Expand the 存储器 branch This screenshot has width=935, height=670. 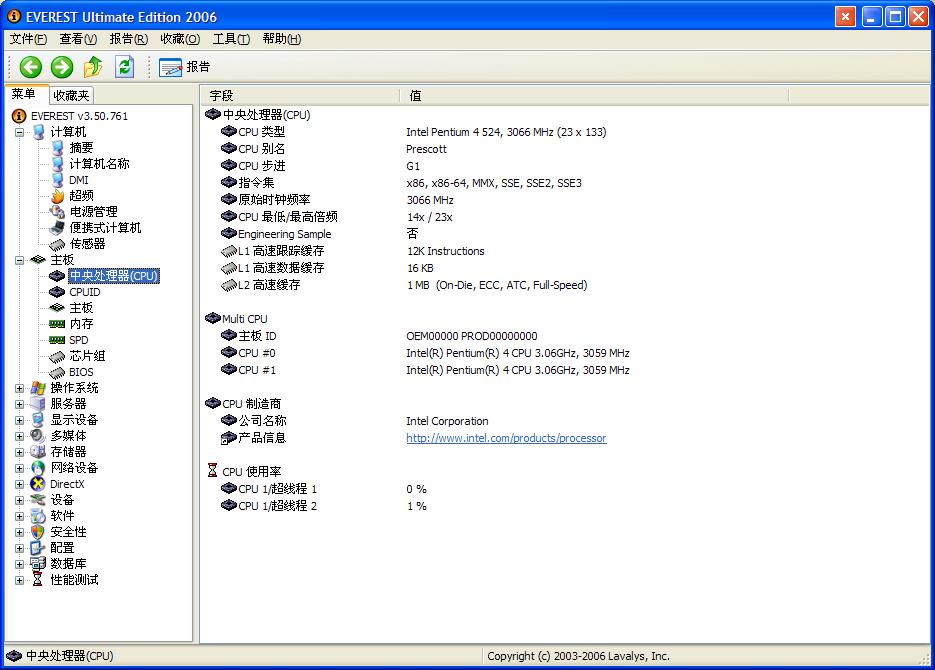tap(20, 452)
